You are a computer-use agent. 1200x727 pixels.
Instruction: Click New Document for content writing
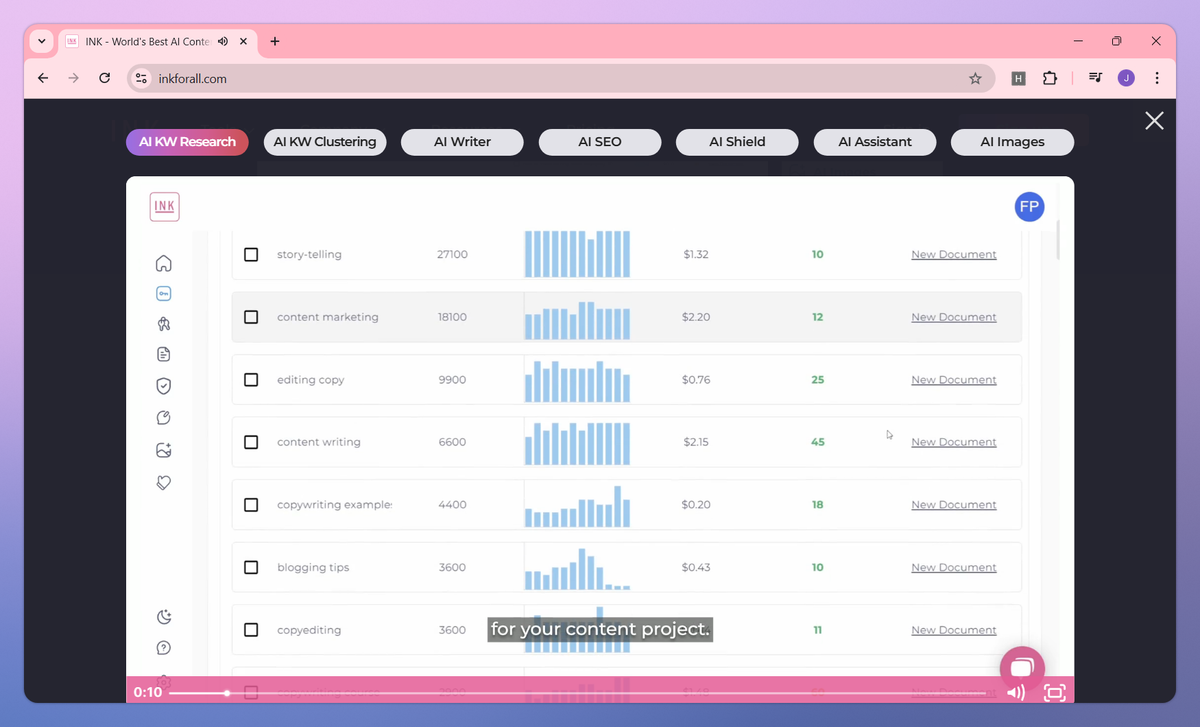[953, 442]
